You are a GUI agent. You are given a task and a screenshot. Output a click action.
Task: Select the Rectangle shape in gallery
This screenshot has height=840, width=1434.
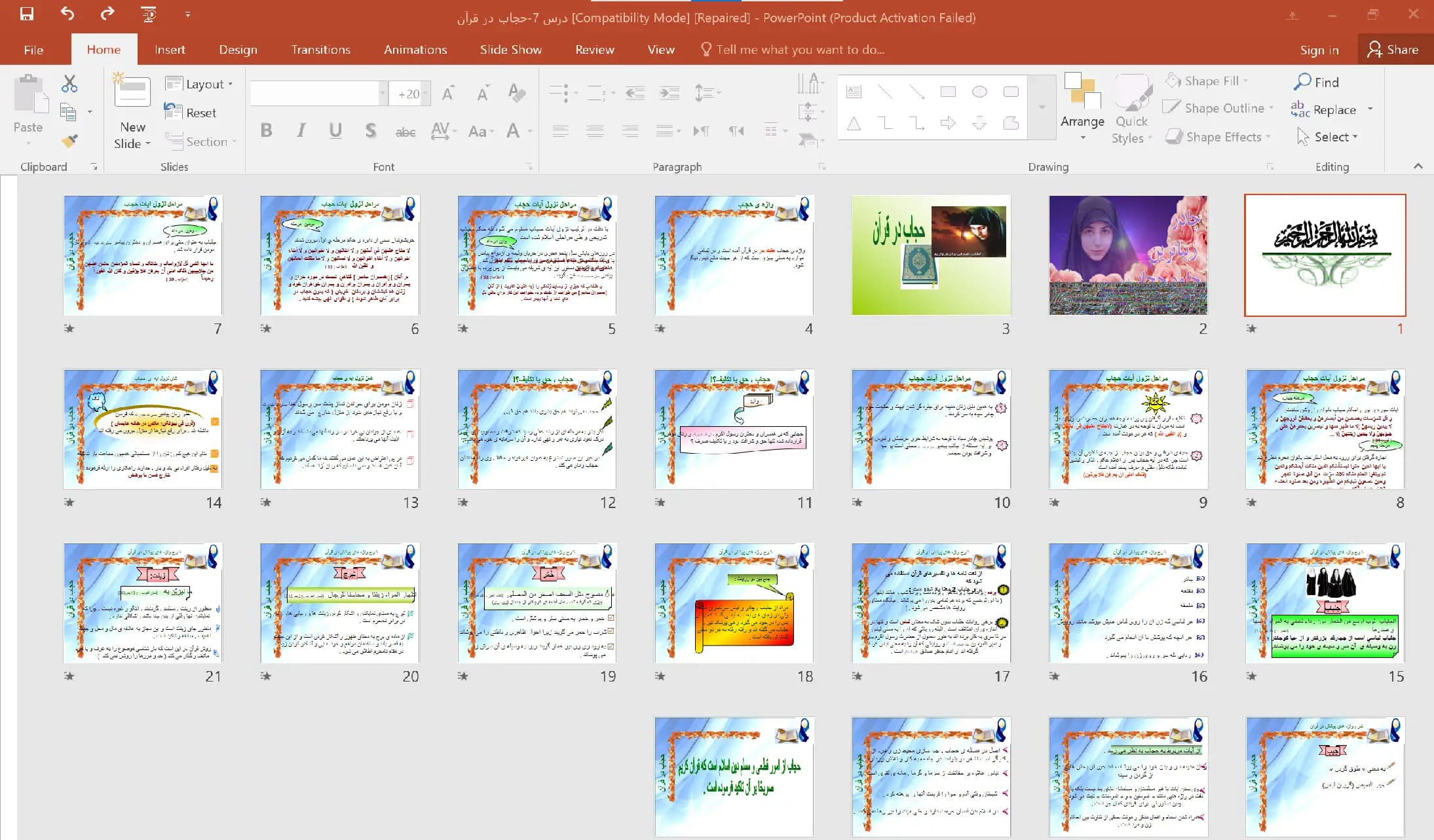click(948, 92)
